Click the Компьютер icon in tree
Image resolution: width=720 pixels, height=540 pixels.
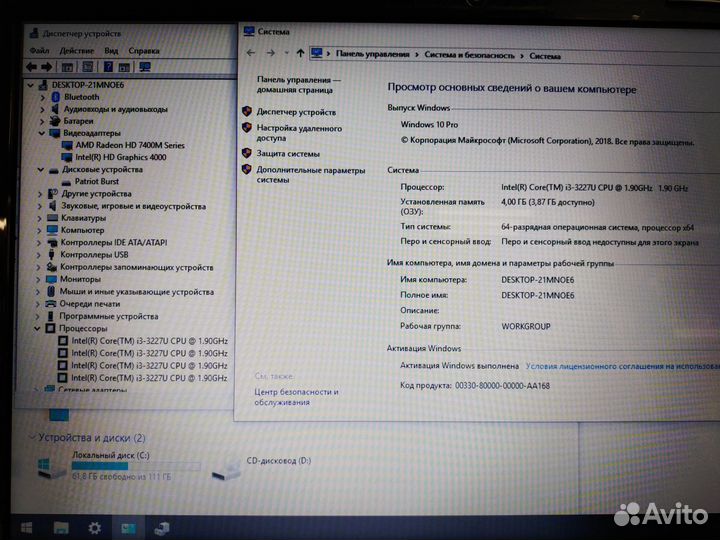coord(52,230)
